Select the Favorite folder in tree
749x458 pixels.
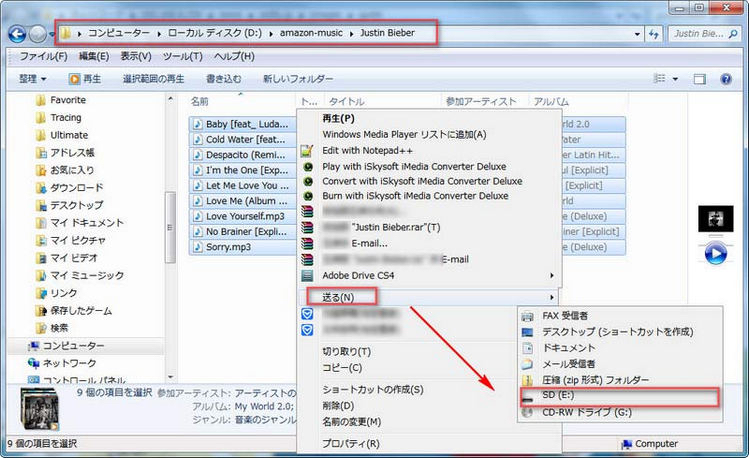click(68, 100)
